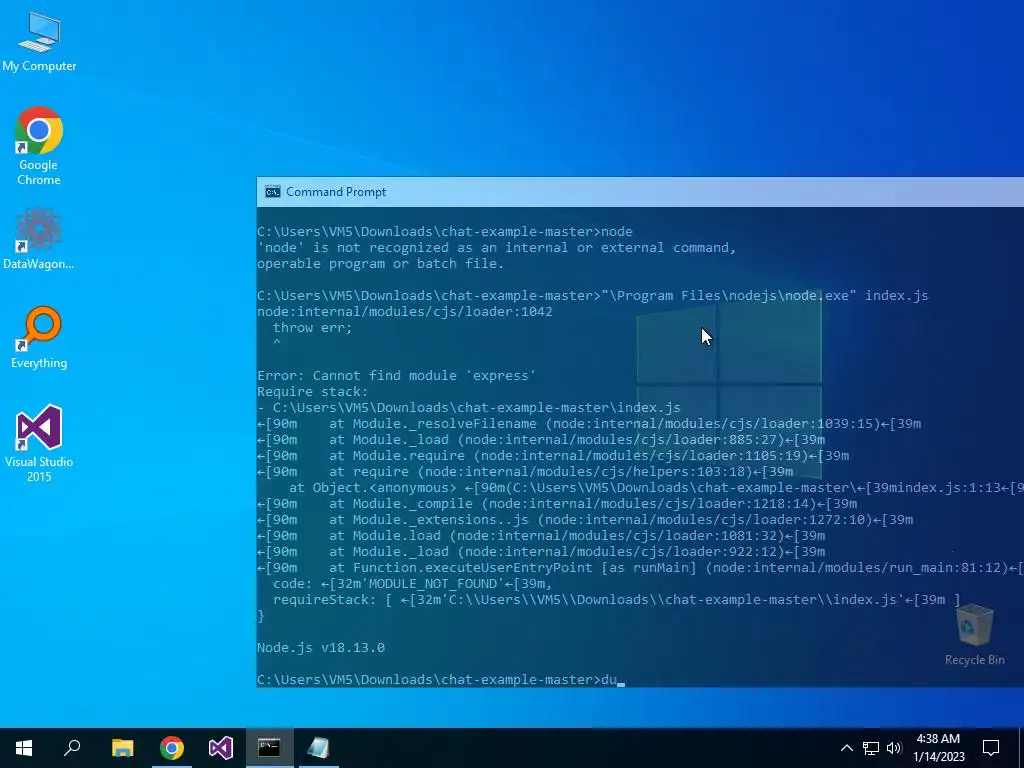Select the Google Chrome desktop shortcut
Viewport: 1024px width, 768px height.
click(39, 146)
